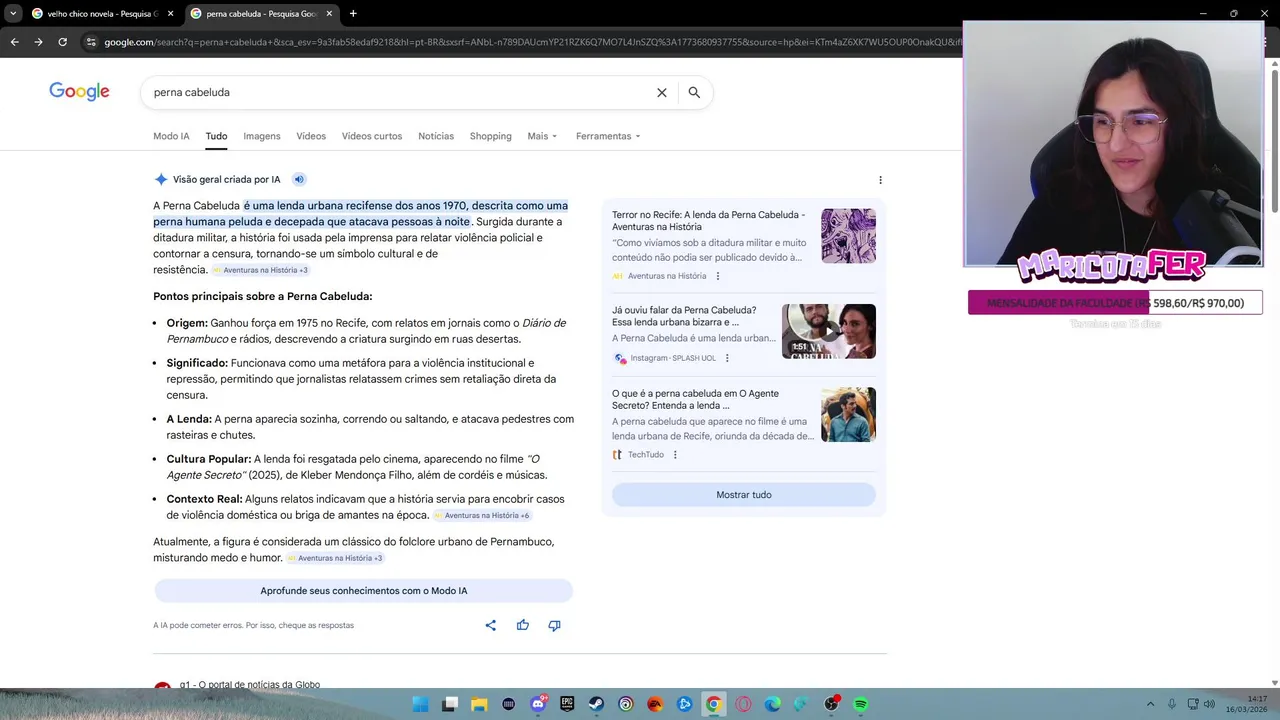Click the Google logo to go home
The width and height of the screenshot is (1280, 720).
tap(79, 92)
